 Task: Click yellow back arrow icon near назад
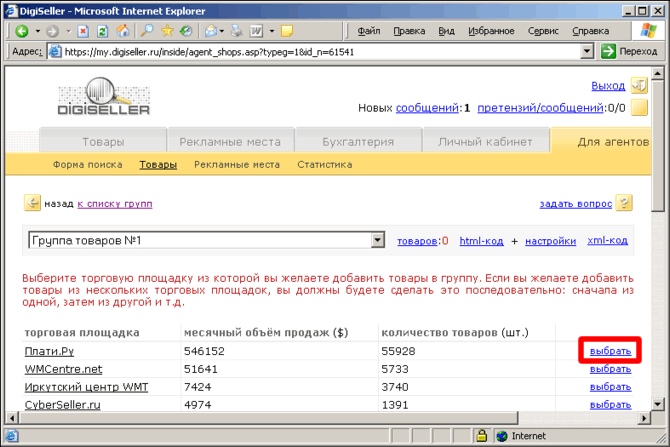(32, 203)
